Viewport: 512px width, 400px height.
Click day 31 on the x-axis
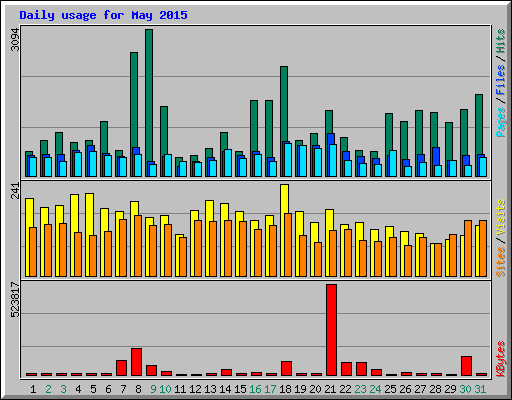click(x=480, y=389)
